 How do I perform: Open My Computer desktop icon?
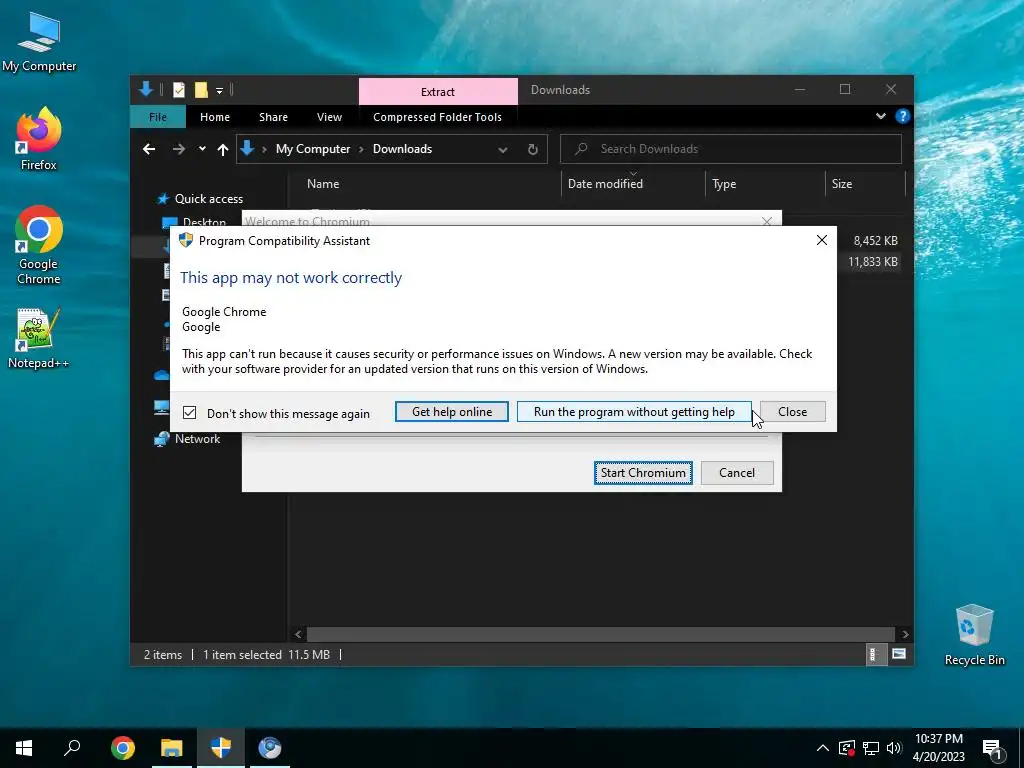(x=39, y=42)
